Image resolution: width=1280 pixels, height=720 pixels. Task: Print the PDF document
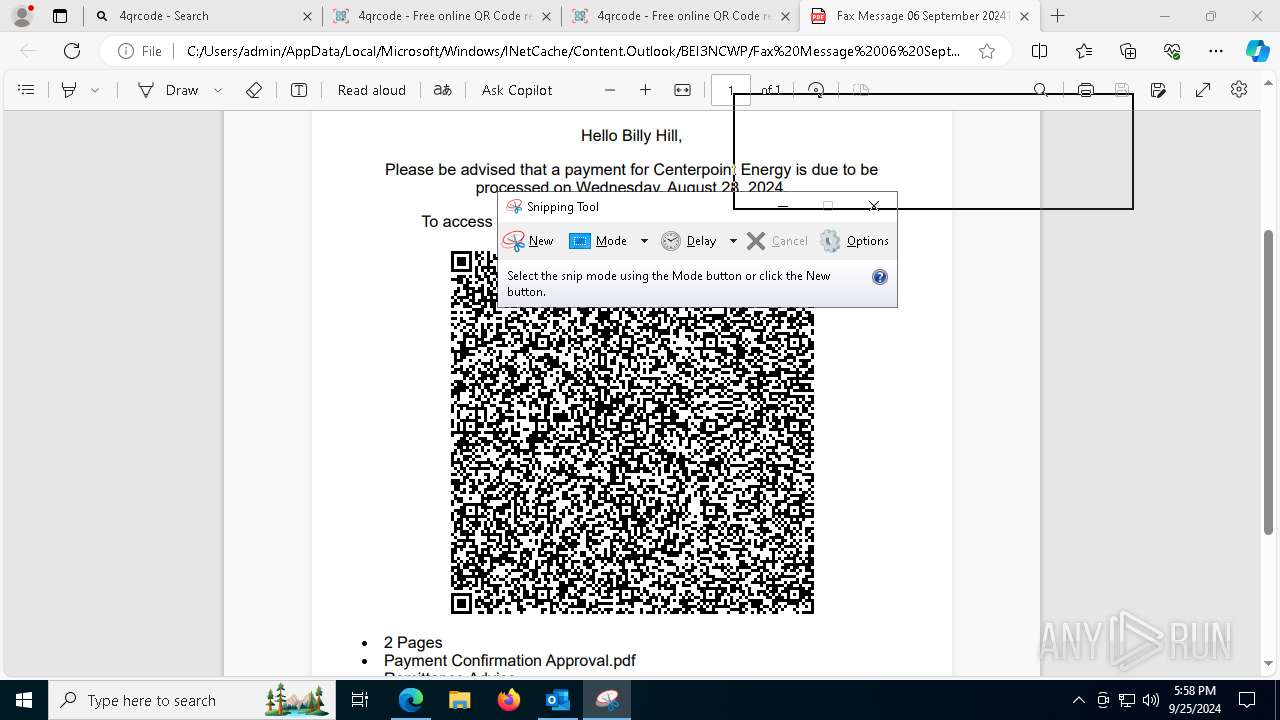point(1086,90)
